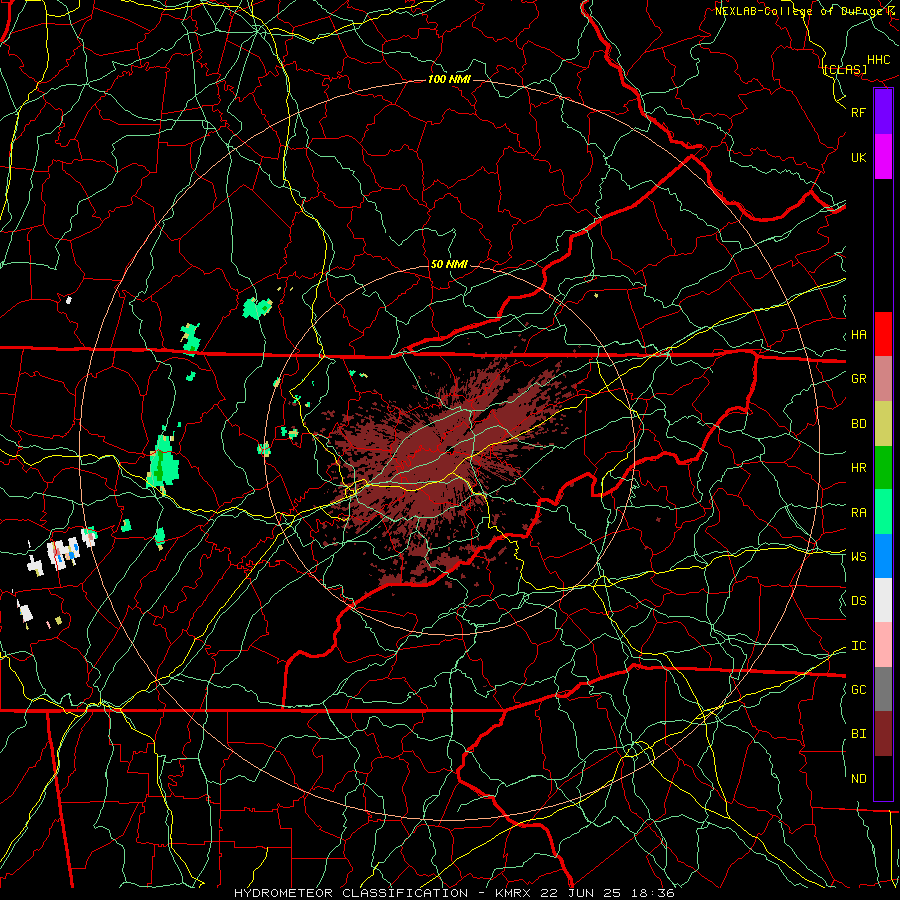Click the KMRX radar site identifier
This screenshot has height=900, width=900.
(x=512, y=893)
